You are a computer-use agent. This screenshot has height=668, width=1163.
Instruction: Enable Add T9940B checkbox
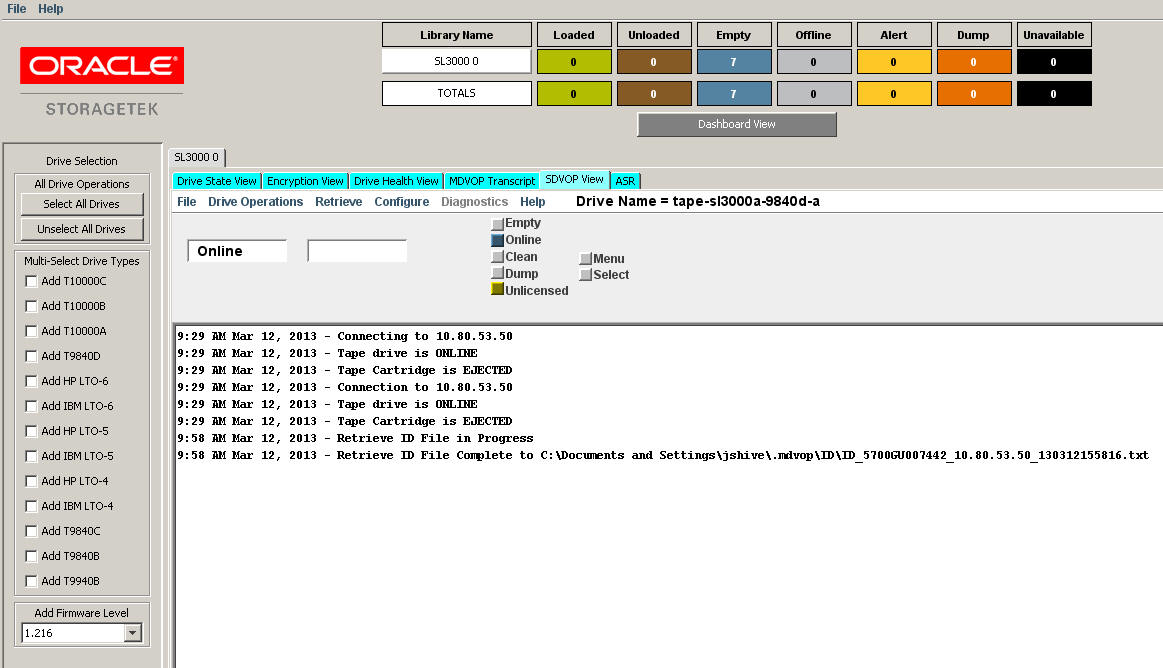click(x=31, y=581)
